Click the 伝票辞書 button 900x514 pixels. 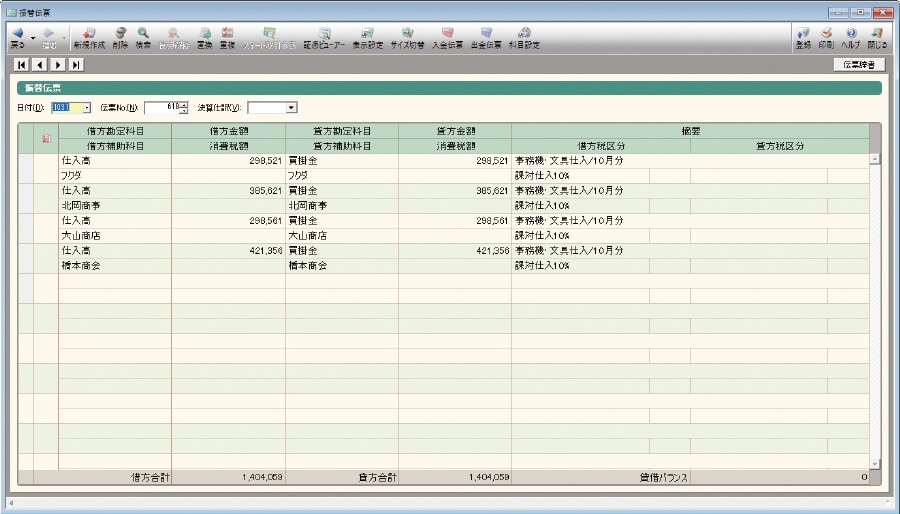[x=858, y=64]
